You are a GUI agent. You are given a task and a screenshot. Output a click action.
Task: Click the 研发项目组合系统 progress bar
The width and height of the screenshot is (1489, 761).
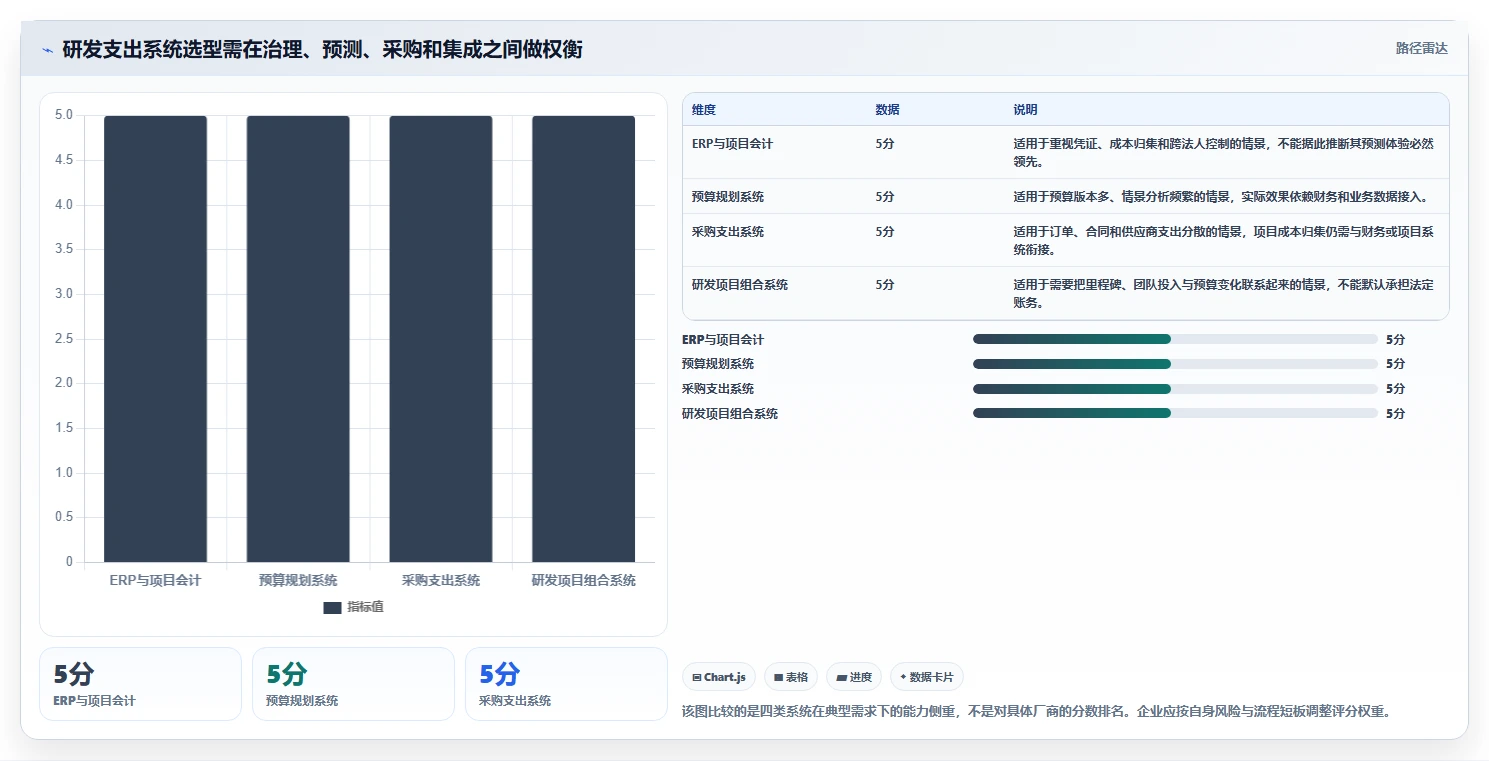point(1175,413)
